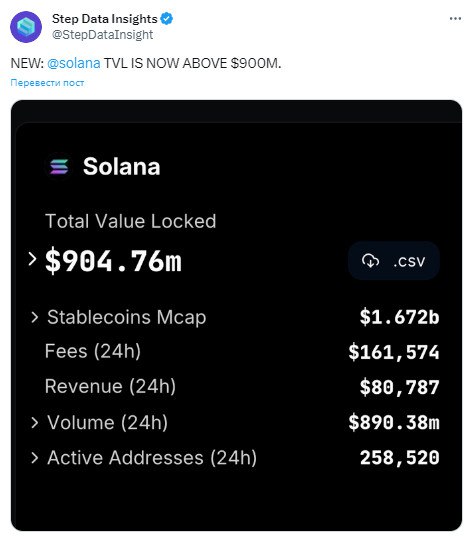
Task: Click the Solana heading text
Action: coord(122,167)
